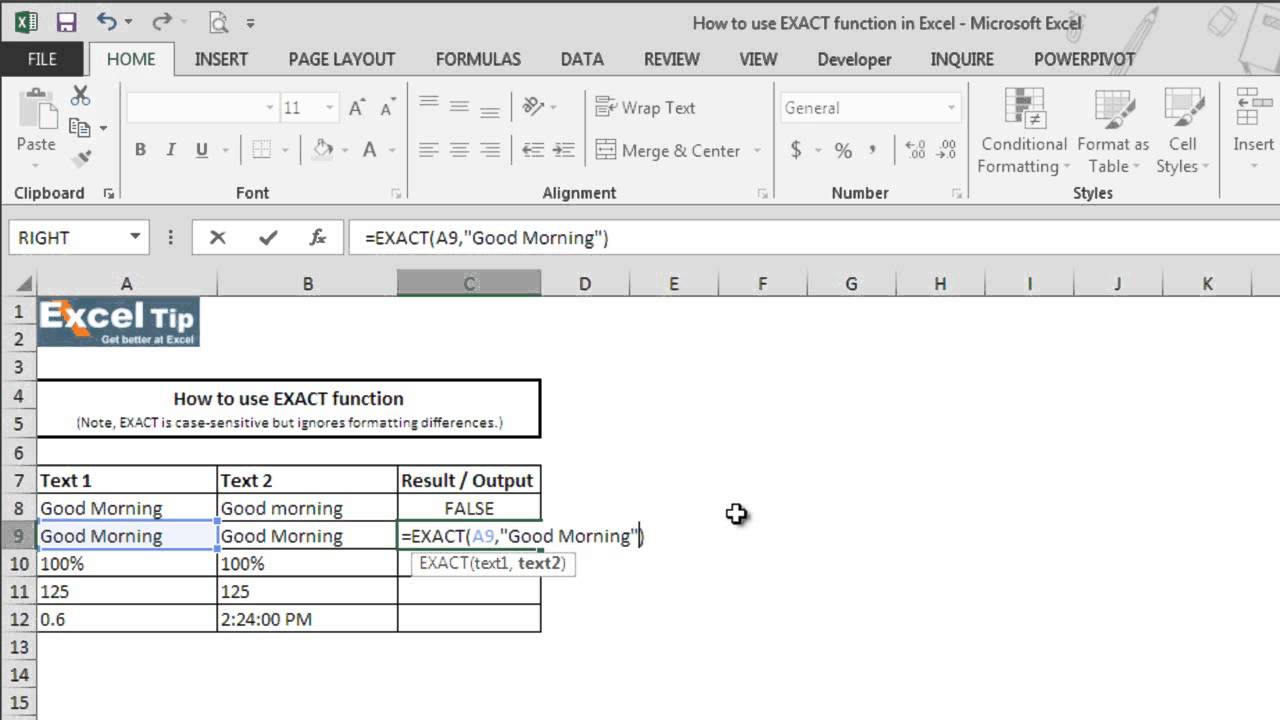
Task: Click the Redo arrow icon
Action: coord(161,21)
